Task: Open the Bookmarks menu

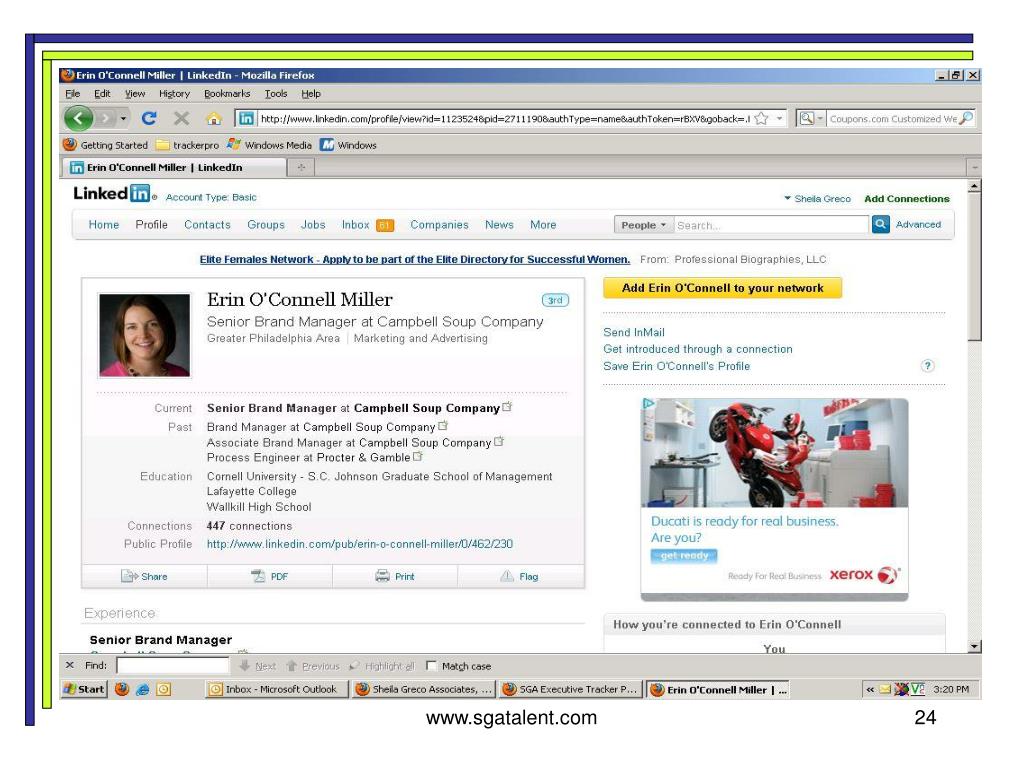Action: click(x=227, y=93)
